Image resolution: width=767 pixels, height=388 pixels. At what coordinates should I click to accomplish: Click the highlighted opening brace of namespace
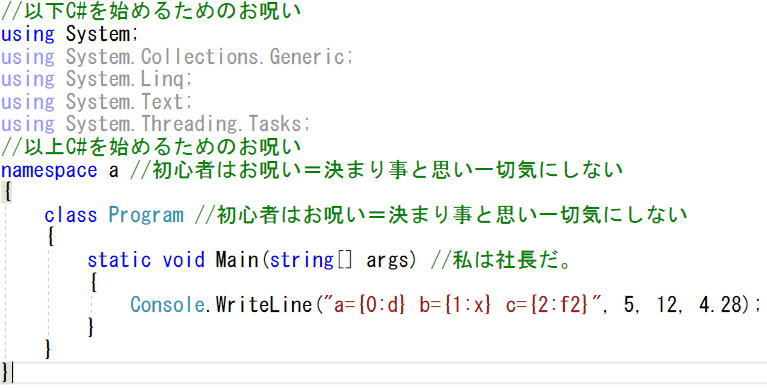[x=6, y=192]
